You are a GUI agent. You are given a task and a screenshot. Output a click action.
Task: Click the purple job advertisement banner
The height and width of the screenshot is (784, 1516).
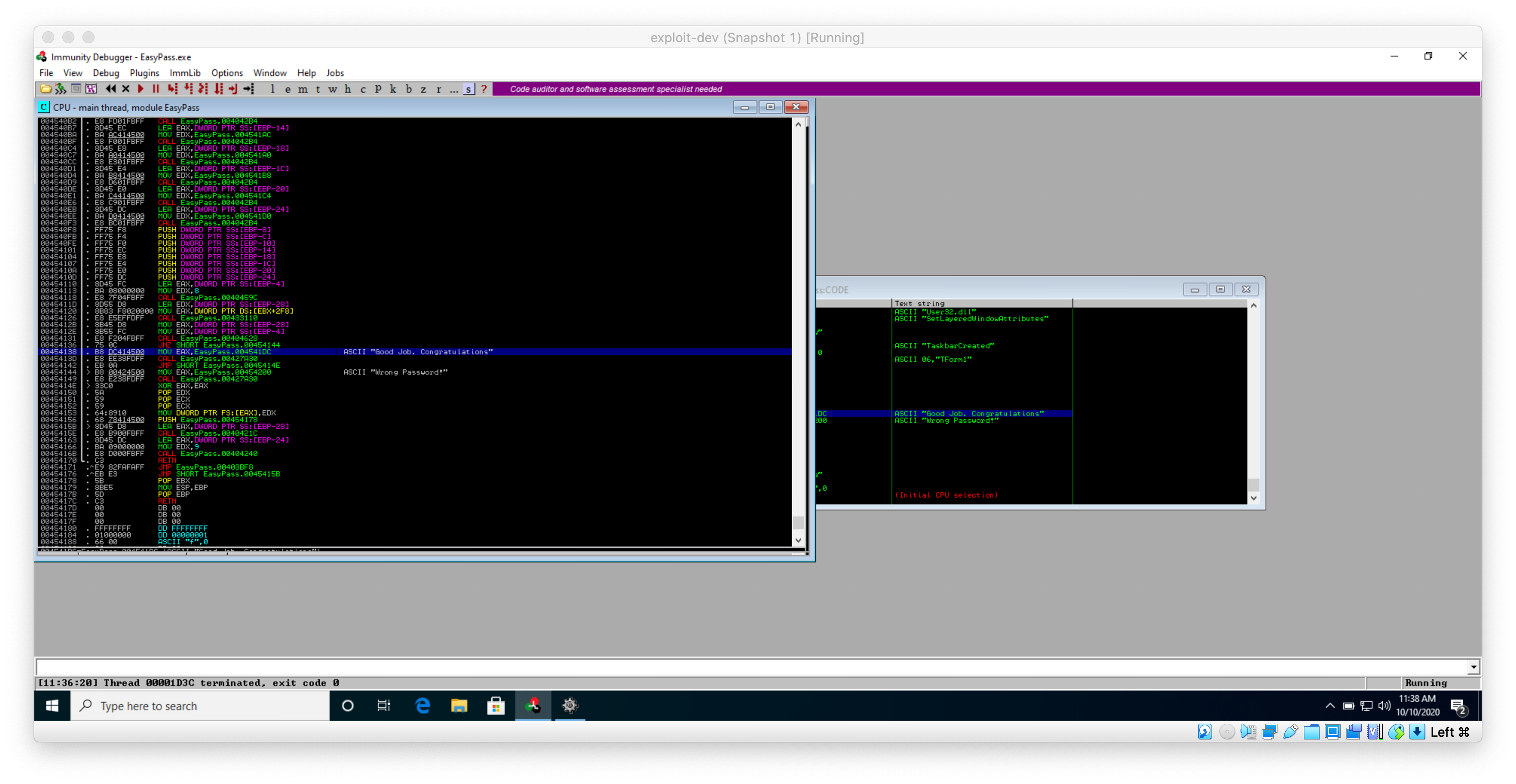986,89
